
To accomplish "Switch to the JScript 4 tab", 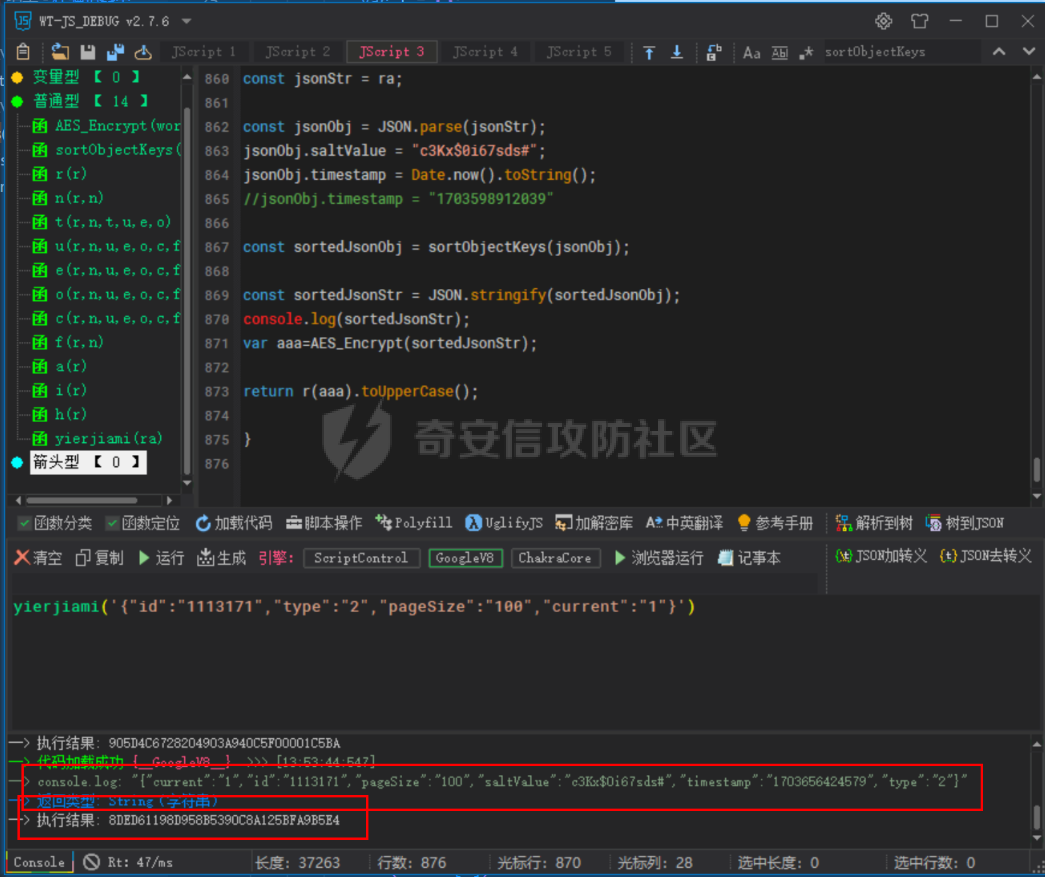I will click(485, 52).
